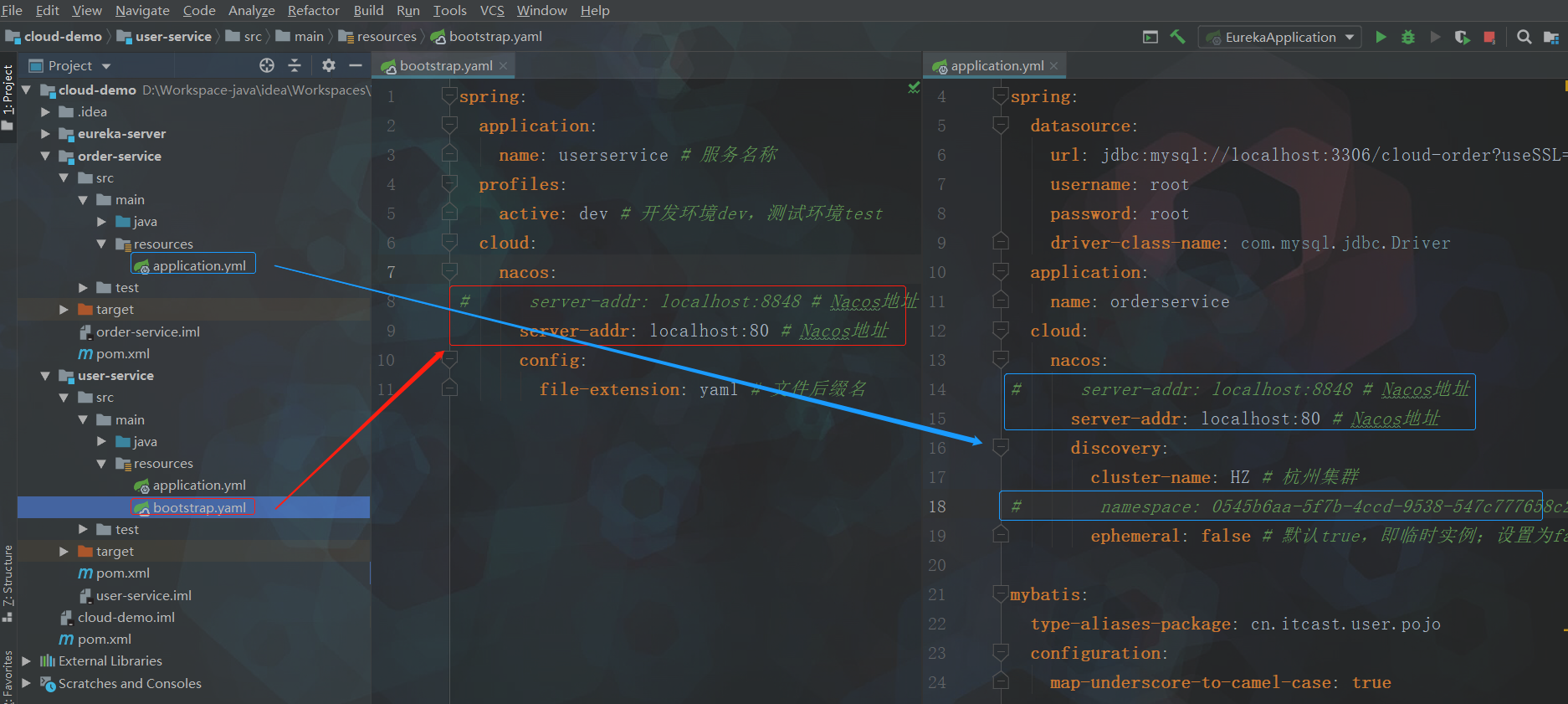Click line number 7 in bootstrap.yaml gutter
Screen dimensions: 1568x704
pyautogui.click(x=391, y=272)
